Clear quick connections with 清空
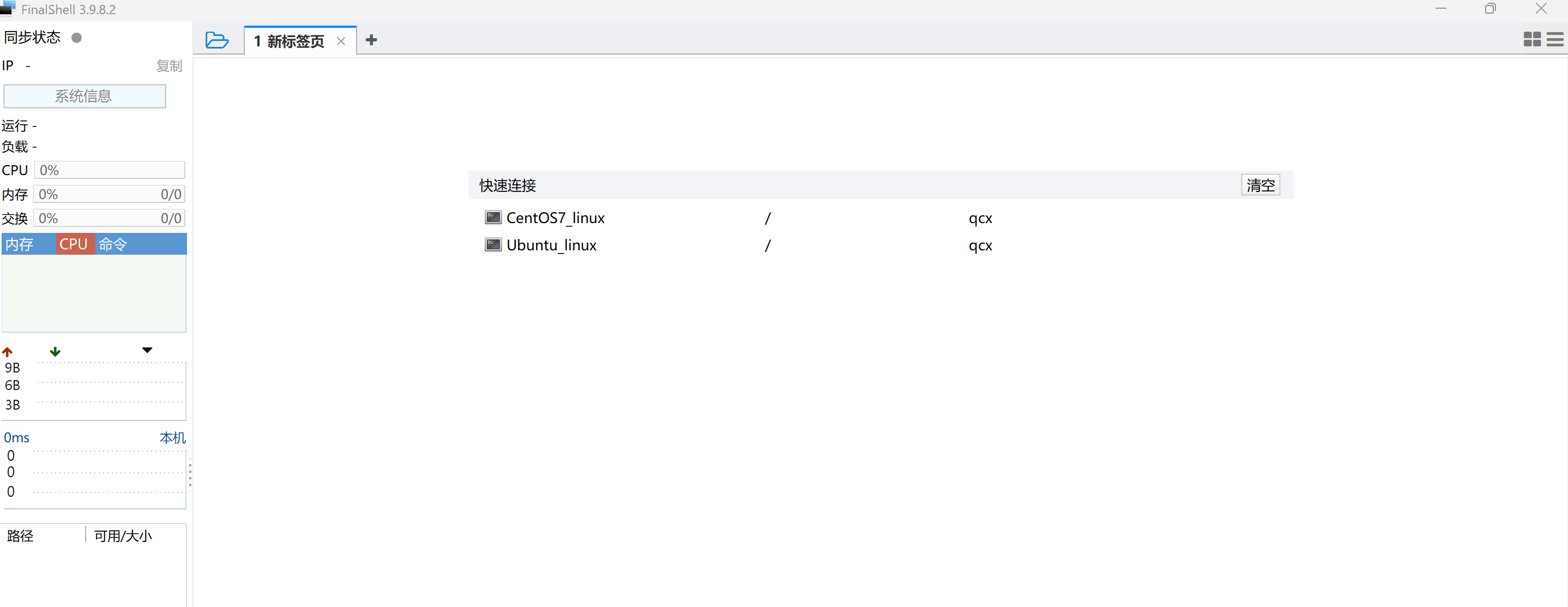 pyautogui.click(x=1260, y=185)
